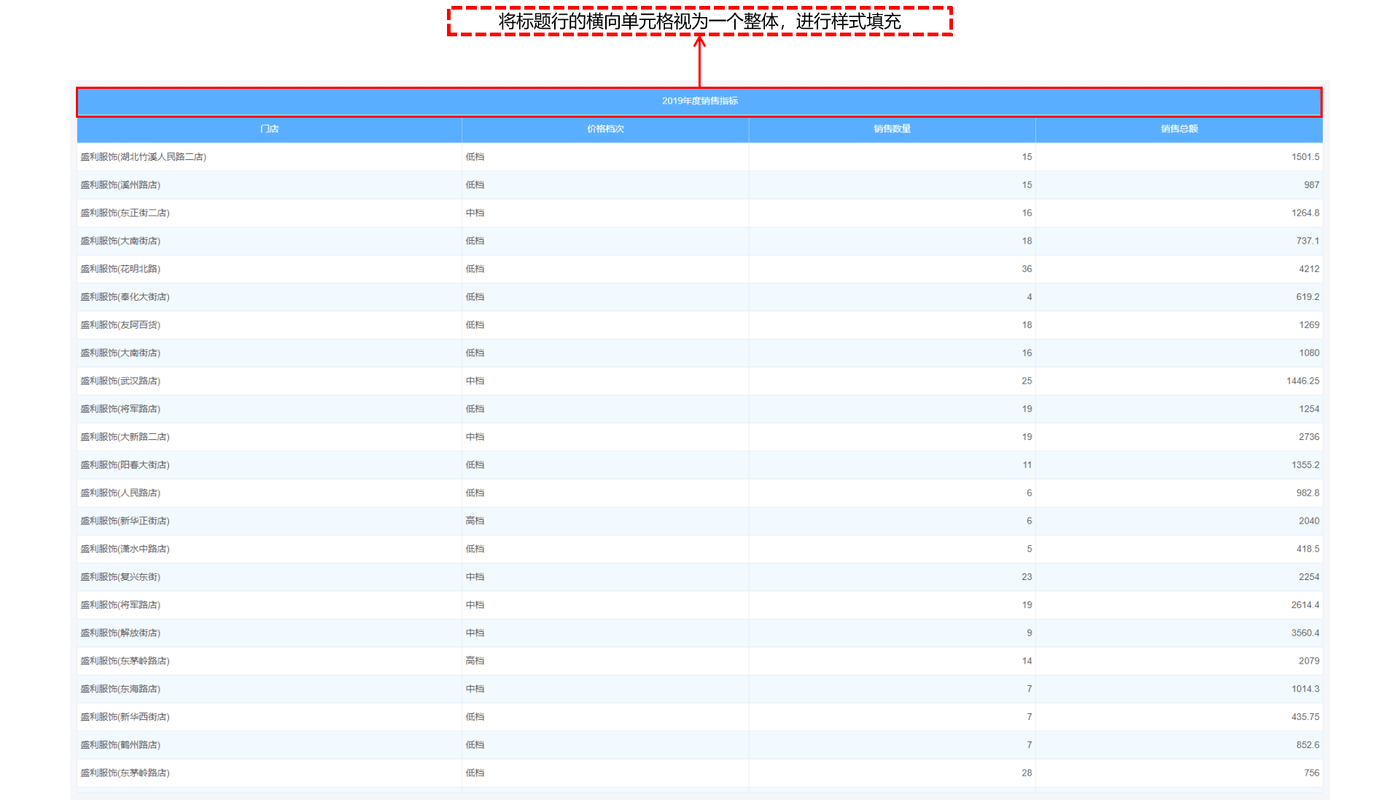Select the 鹤州路店 store cell
The width and height of the screenshot is (1400, 800).
click(x=120, y=745)
